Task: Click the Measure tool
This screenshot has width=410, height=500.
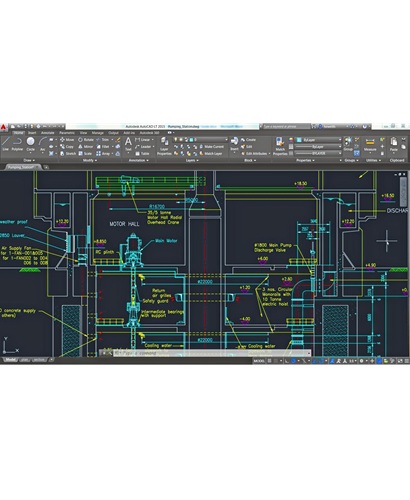Action: [370, 145]
